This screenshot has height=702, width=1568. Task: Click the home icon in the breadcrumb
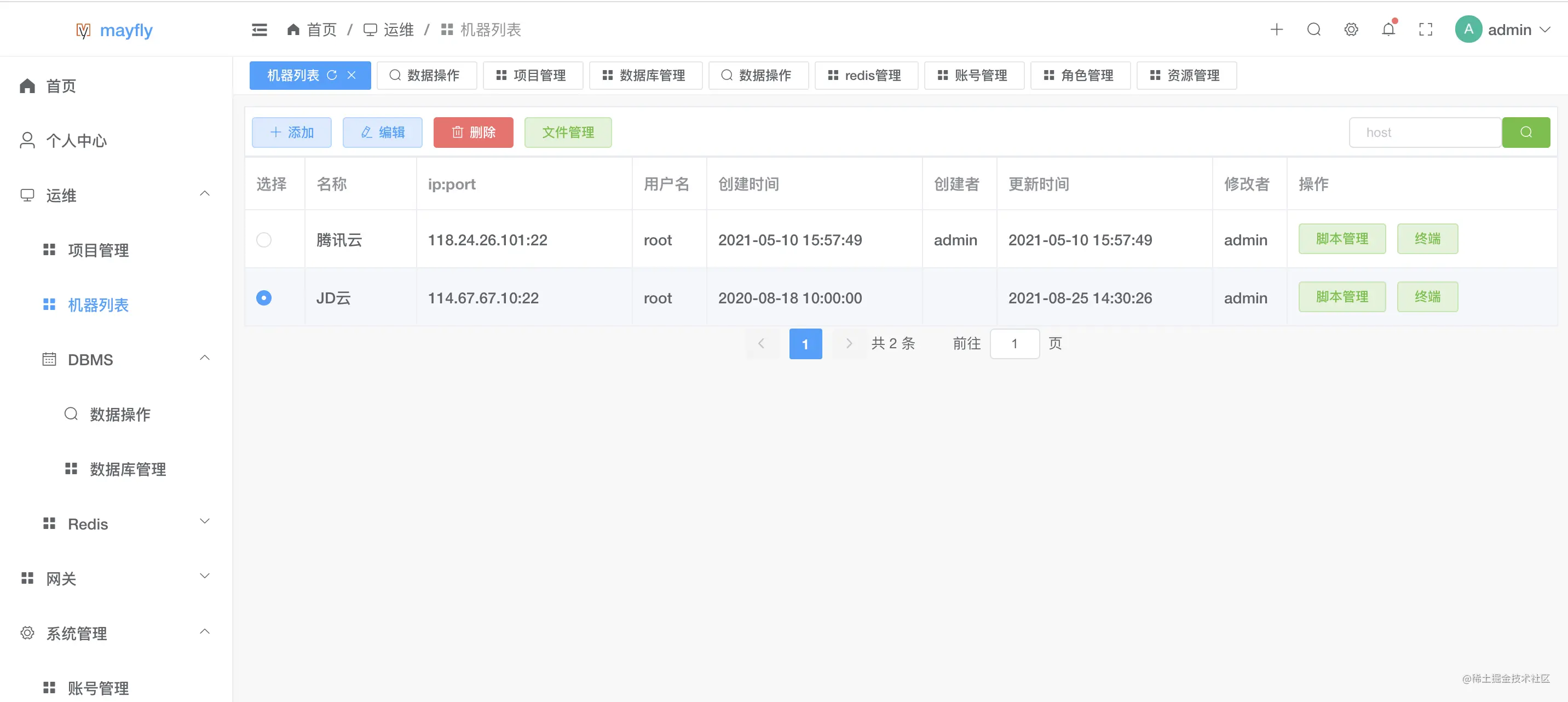click(x=293, y=29)
